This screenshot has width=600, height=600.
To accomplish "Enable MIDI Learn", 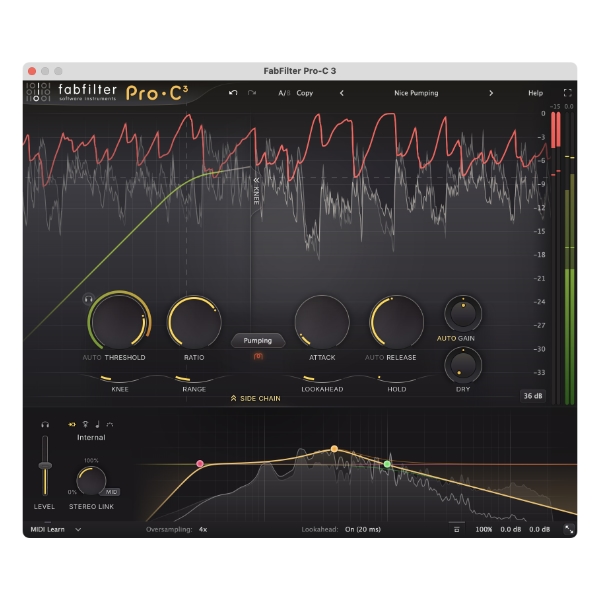I will click(47, 530).
